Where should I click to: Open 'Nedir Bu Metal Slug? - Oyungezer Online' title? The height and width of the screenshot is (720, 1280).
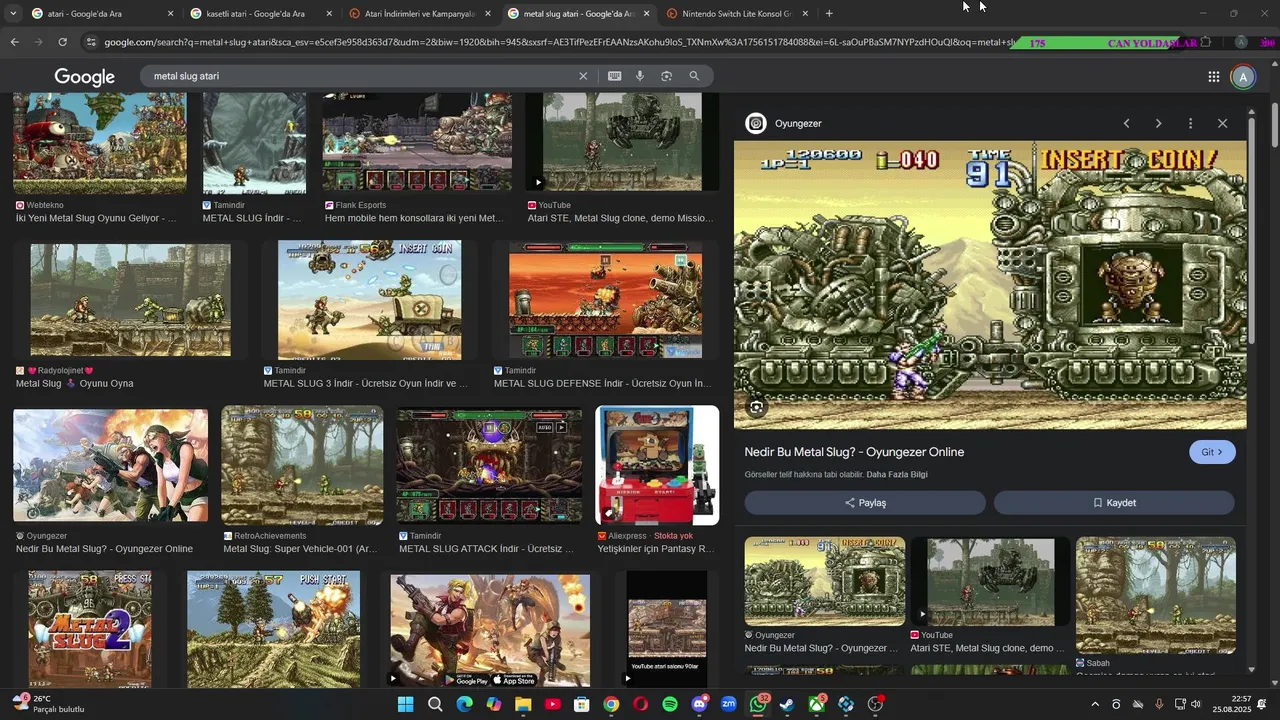coord(854,452)
